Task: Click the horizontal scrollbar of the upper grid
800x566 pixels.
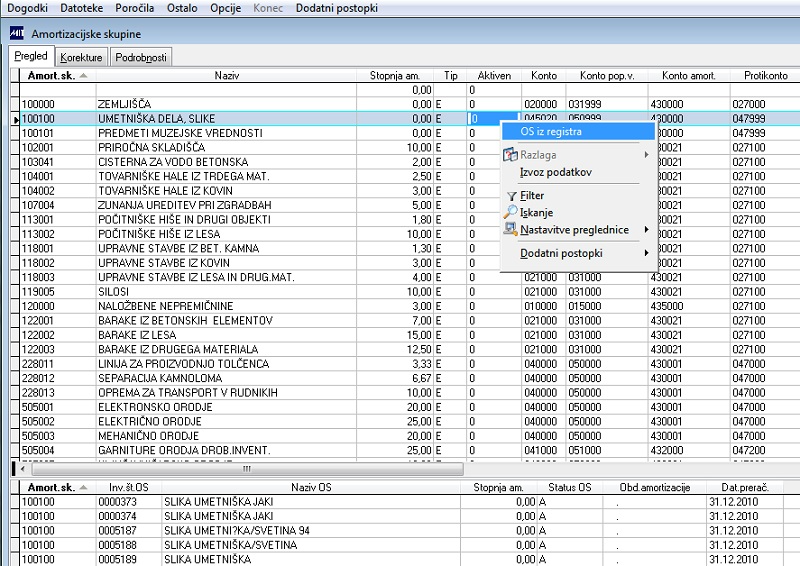Action: (245, 468)
